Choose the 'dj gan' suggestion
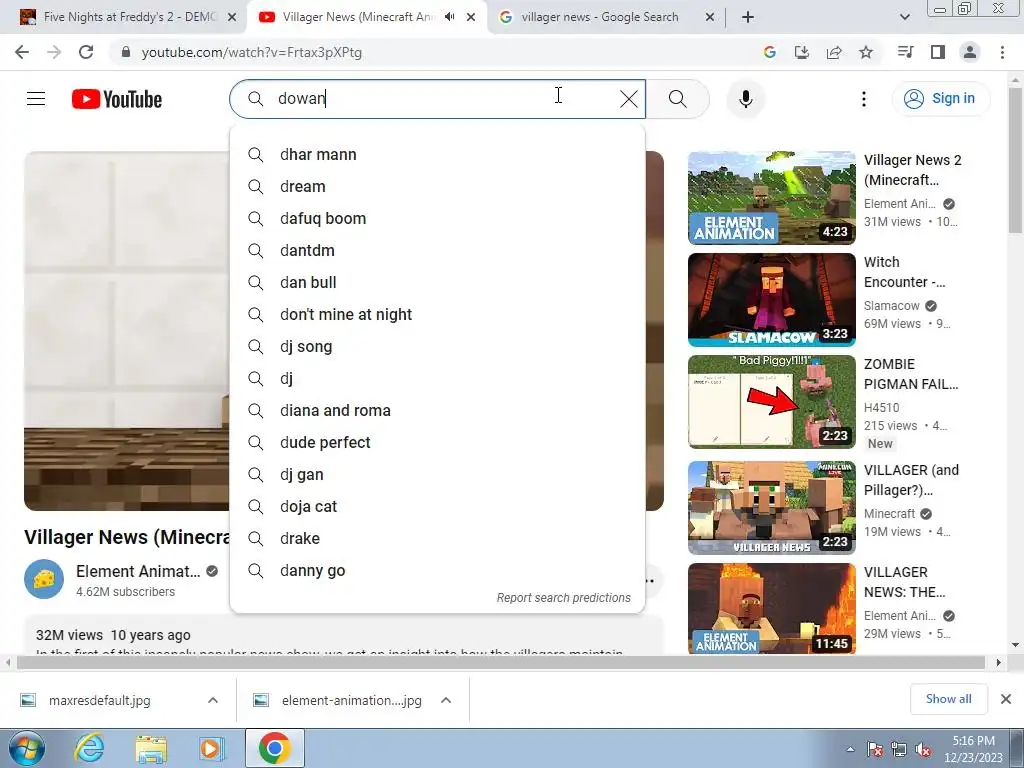1024x768 pixels. pos(438,475)
